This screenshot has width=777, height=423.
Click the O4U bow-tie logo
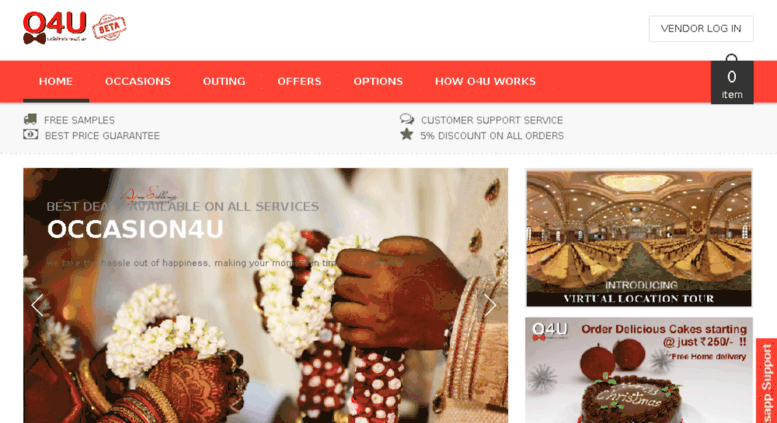pos(55,28)
